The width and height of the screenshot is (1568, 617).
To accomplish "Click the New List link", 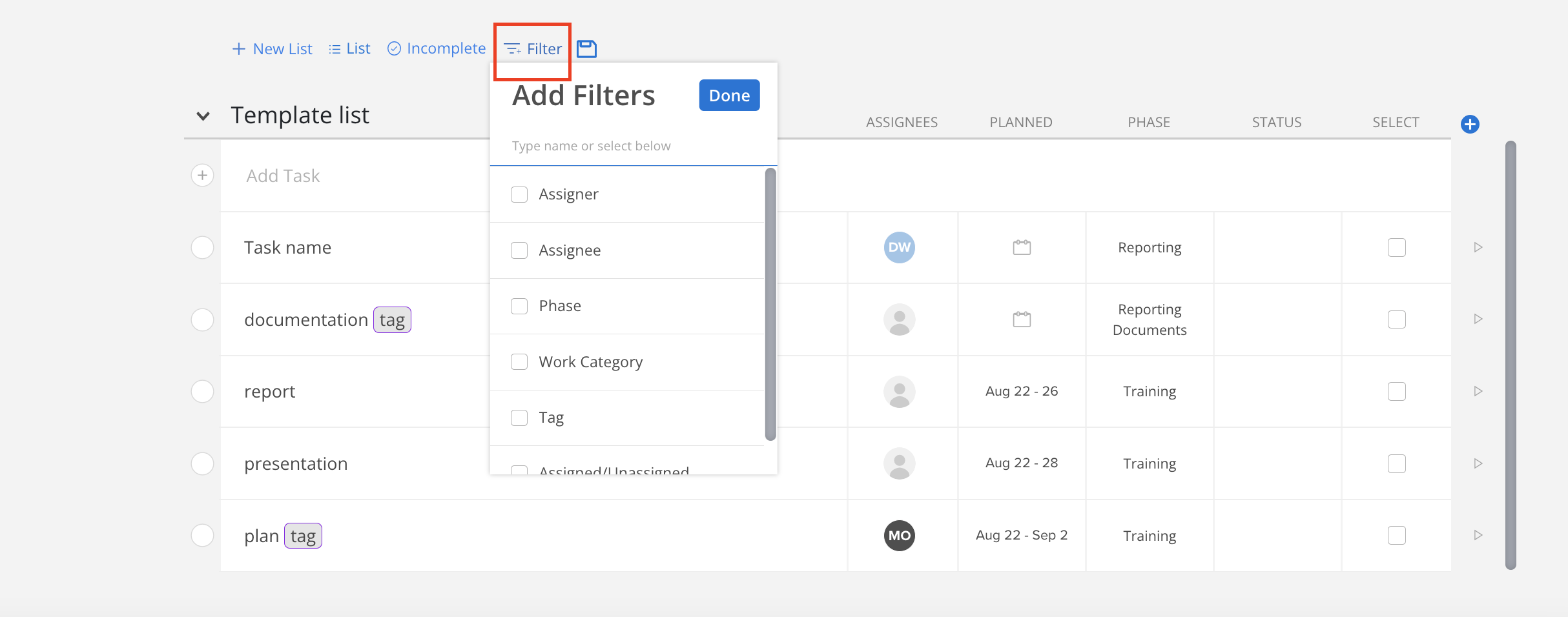I will [272, 49].
